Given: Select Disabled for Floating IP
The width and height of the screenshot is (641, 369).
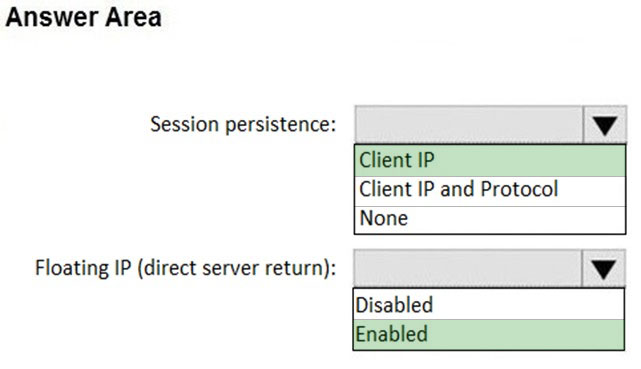Looking at the screenshot, I should [x=489, y=304].
